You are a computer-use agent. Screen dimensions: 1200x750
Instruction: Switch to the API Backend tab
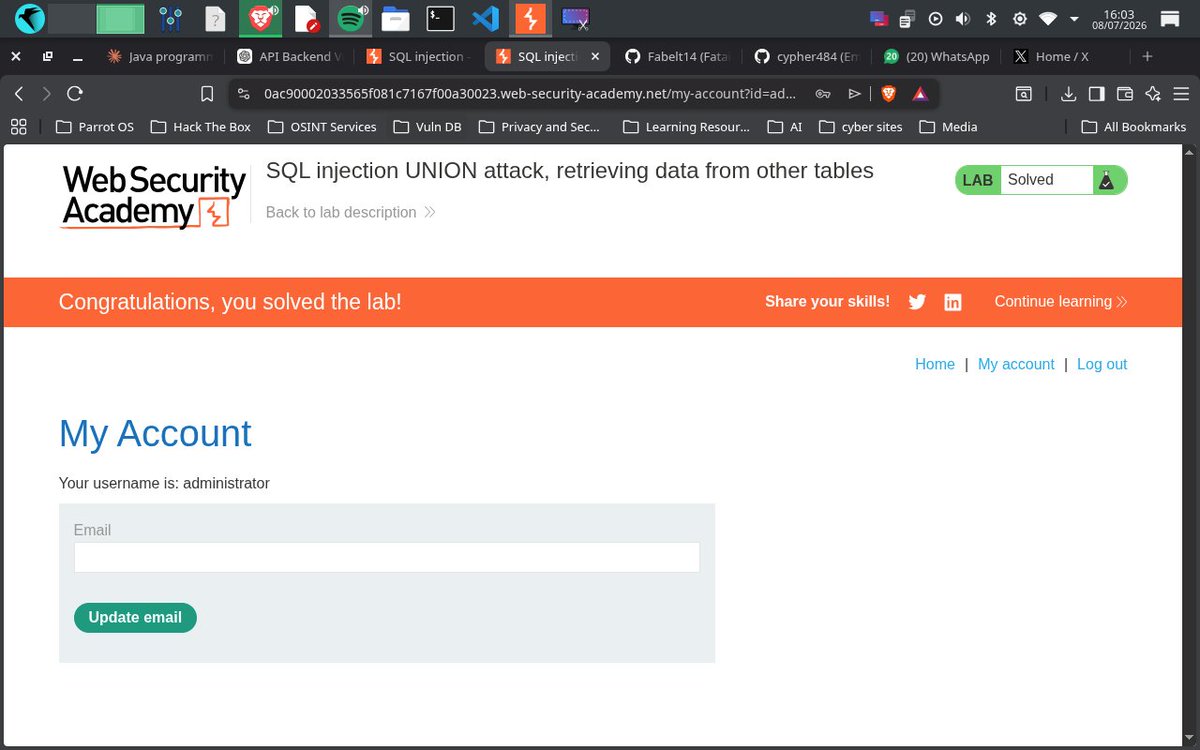pyautogui.click(x=290, y=56)
